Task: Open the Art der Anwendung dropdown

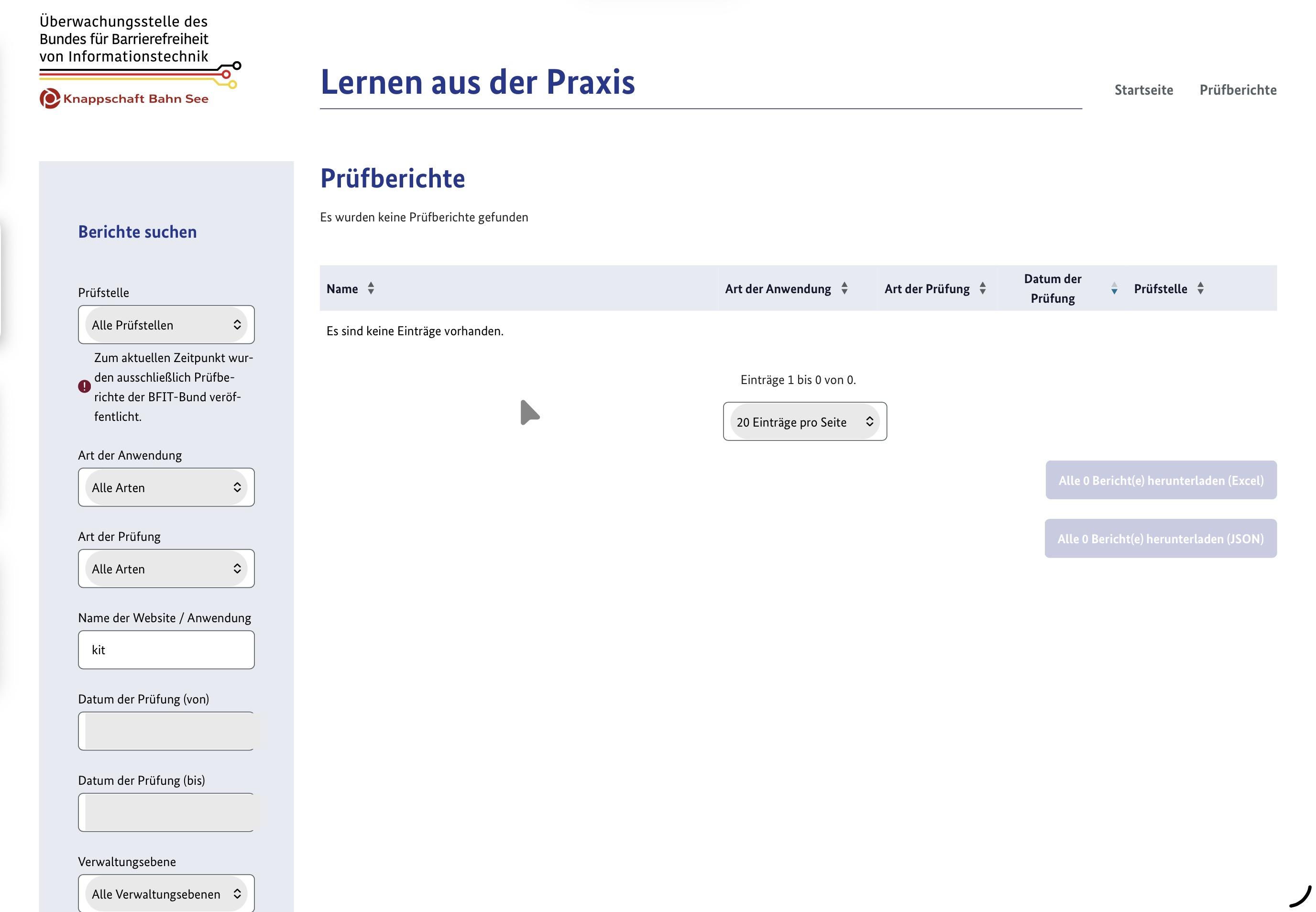Action: click(166, 487)
